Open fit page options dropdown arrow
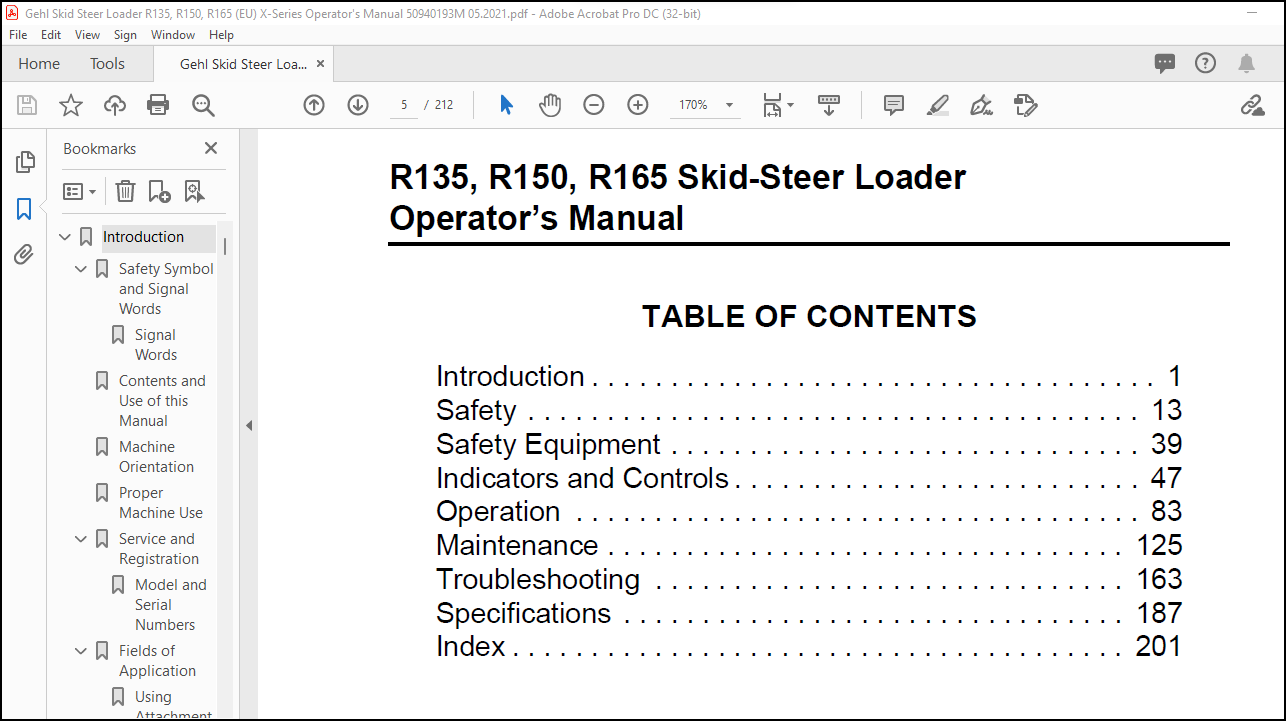This screenshot has height=721, width=1286. click(791, 105)
